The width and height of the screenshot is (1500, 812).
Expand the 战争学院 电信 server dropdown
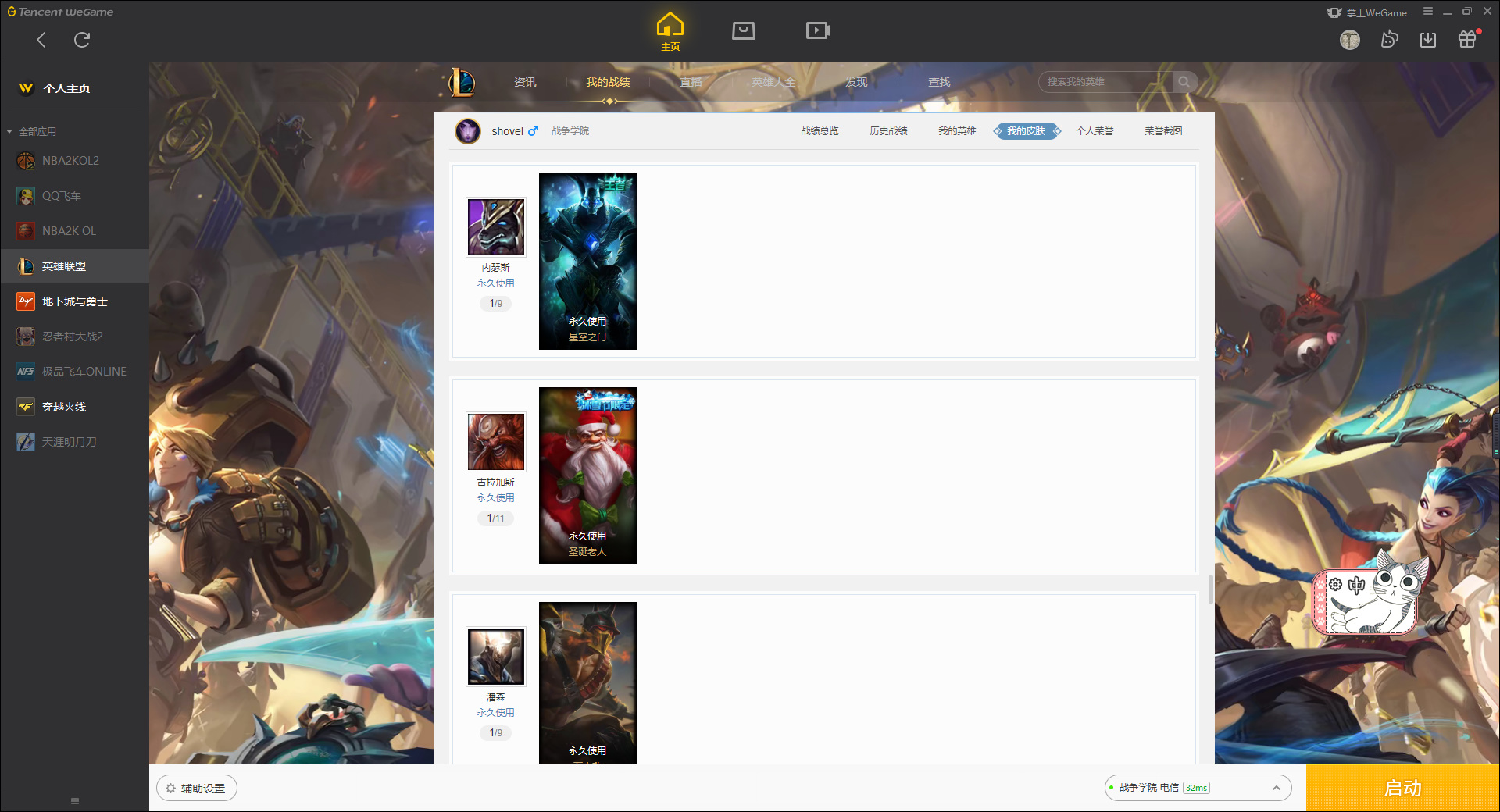(x=1198, y=788)
